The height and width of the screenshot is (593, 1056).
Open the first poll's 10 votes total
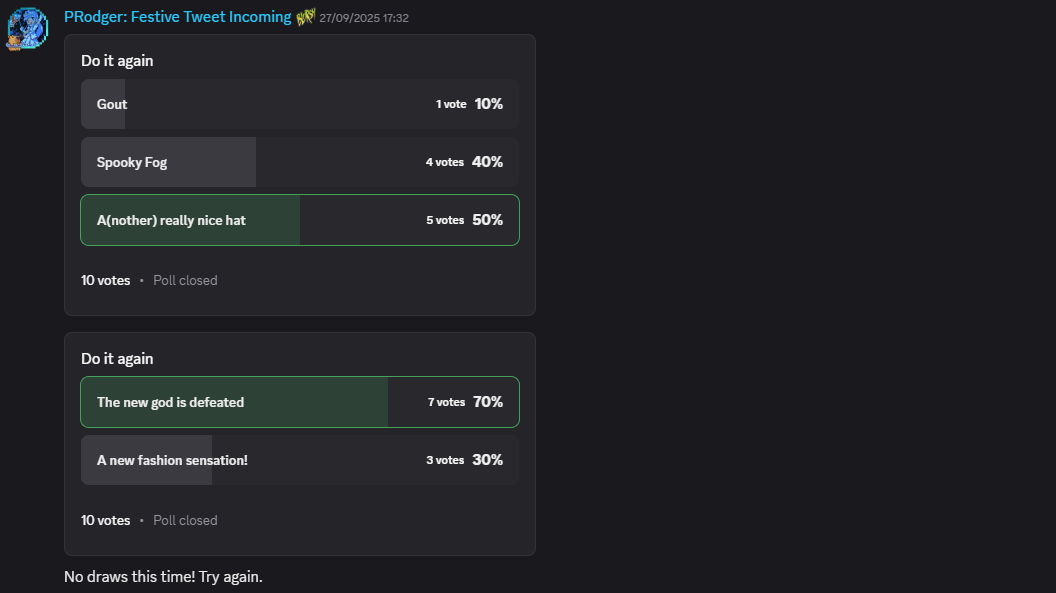(x=105, y=280)
